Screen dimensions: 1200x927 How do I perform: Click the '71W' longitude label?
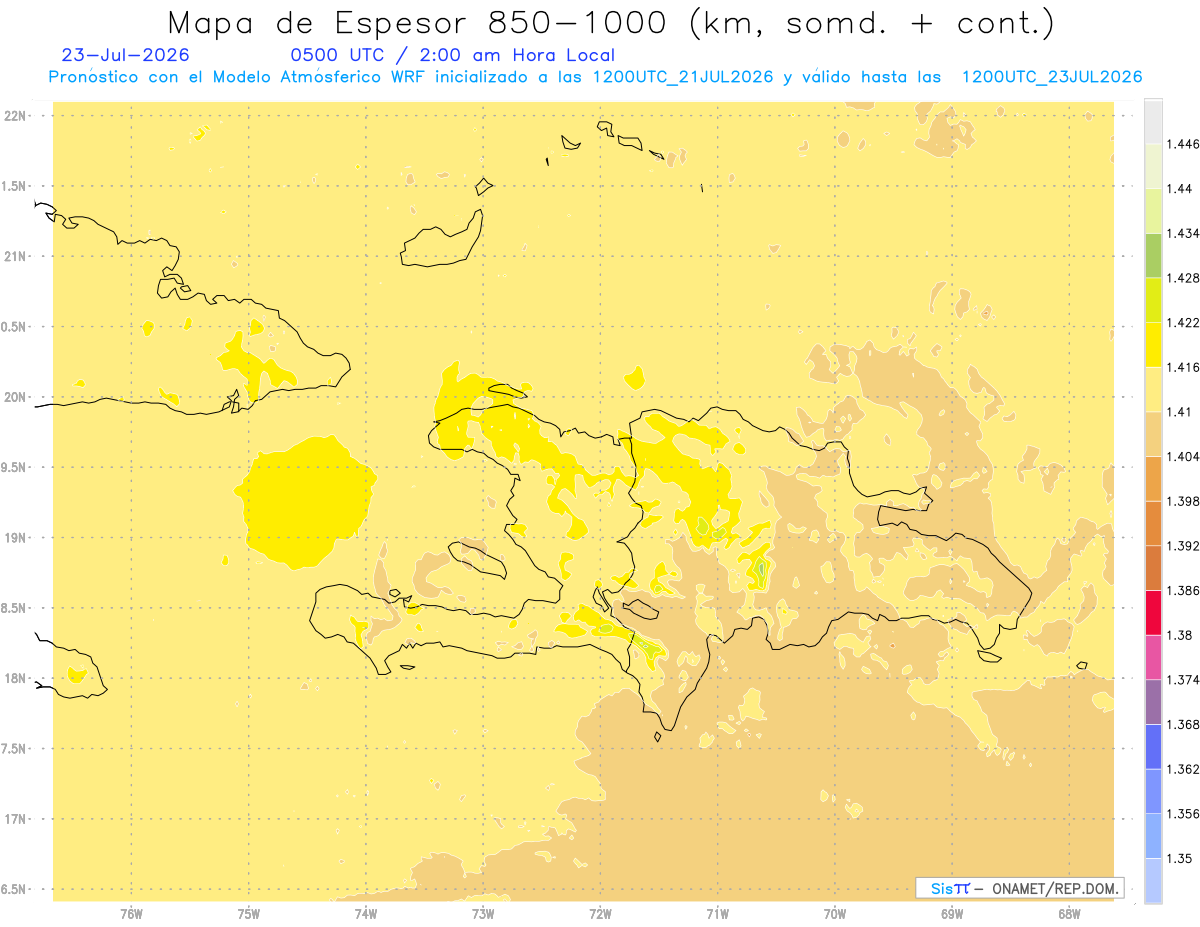[718, 913]
